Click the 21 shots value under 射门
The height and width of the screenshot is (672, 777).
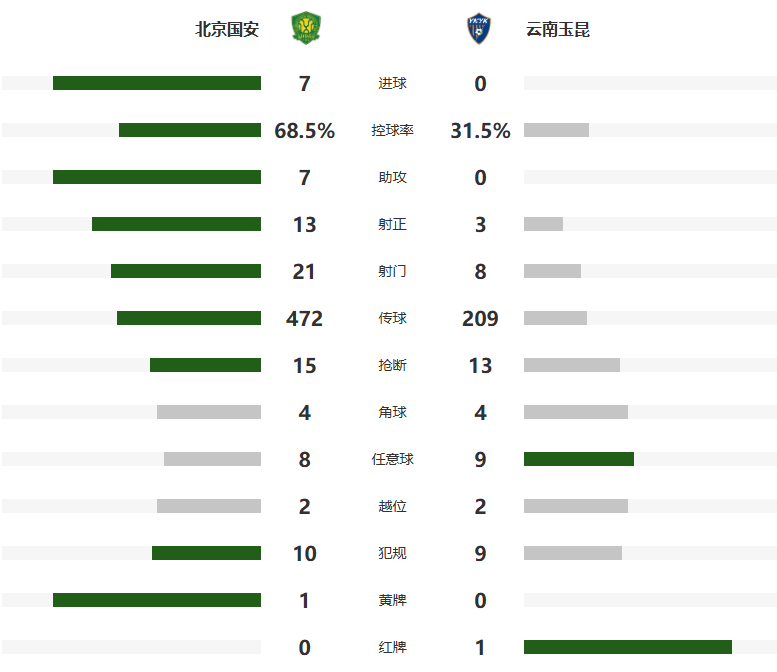coord(304,272)
